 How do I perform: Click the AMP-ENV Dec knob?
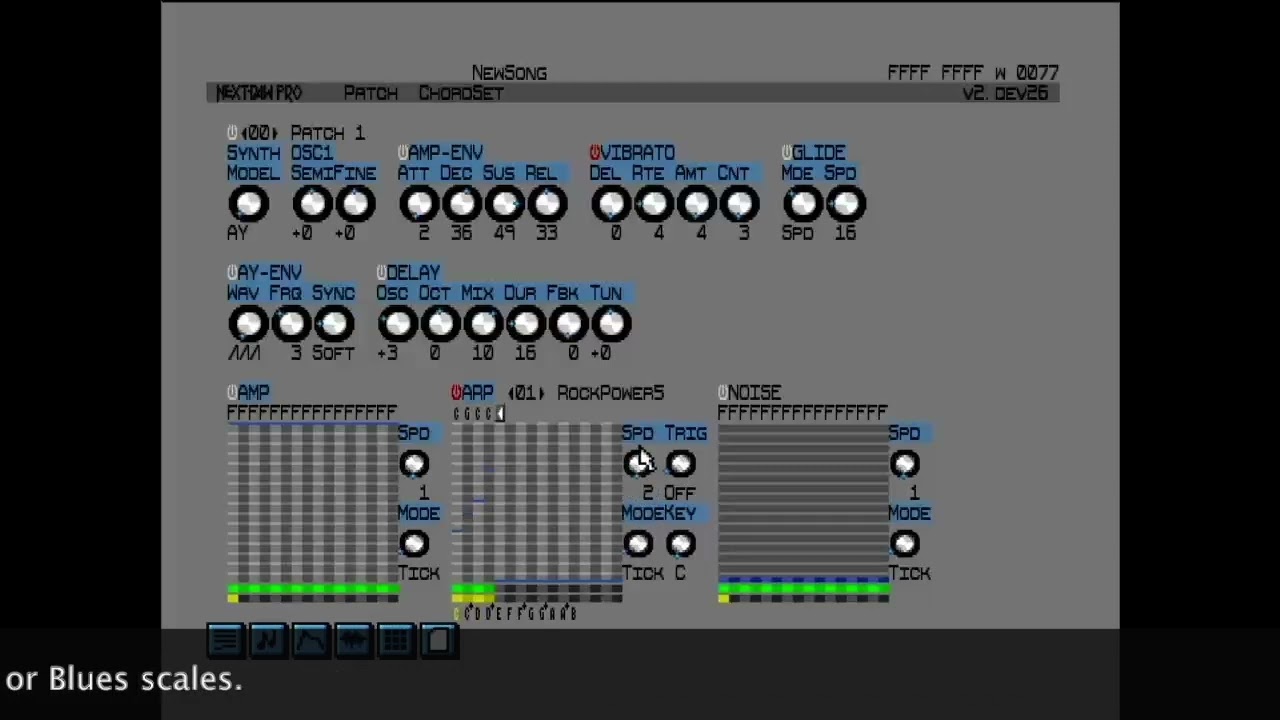point(462,204)
